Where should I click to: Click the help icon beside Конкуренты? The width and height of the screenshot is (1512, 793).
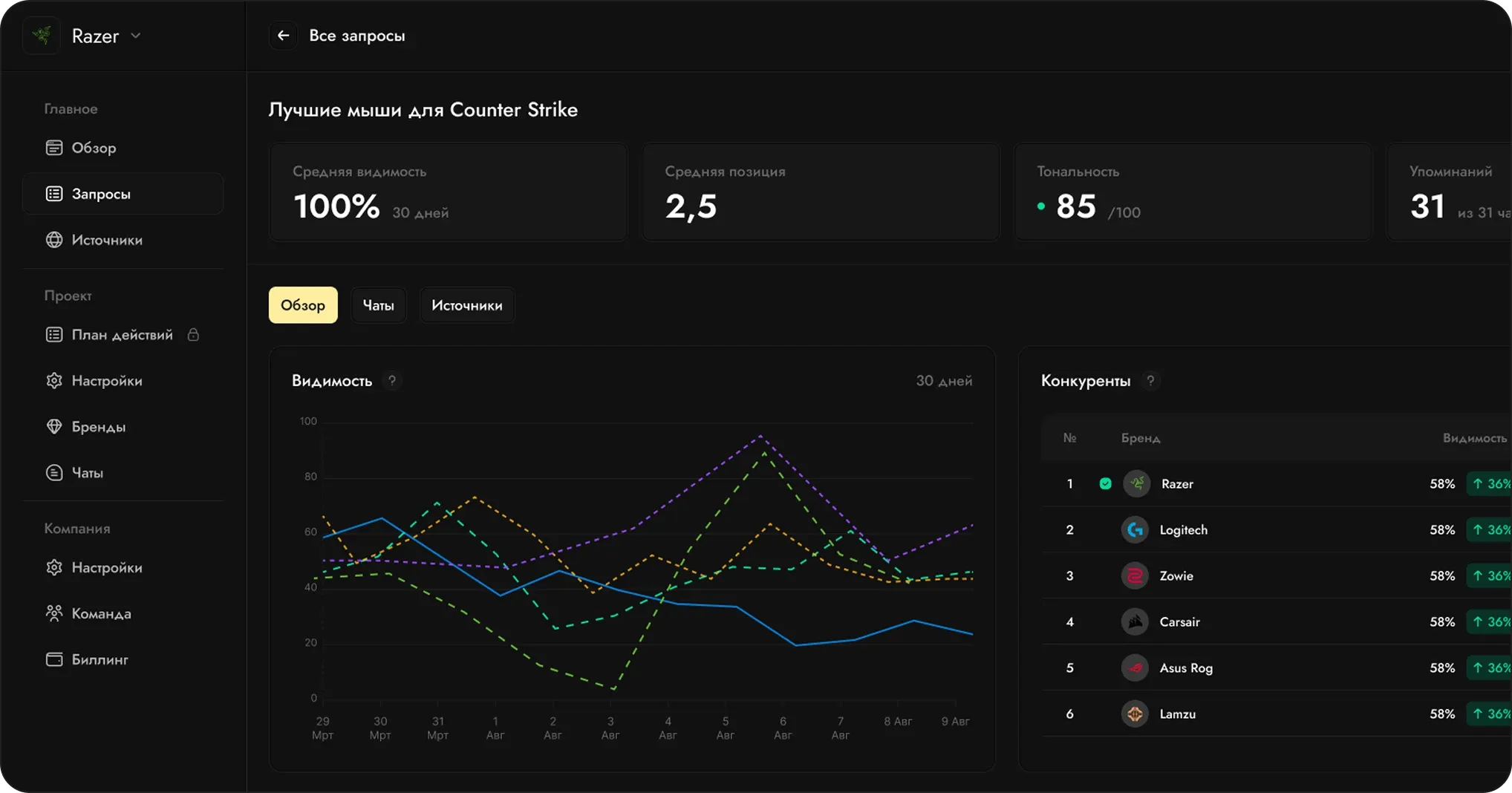[1150, 381]
